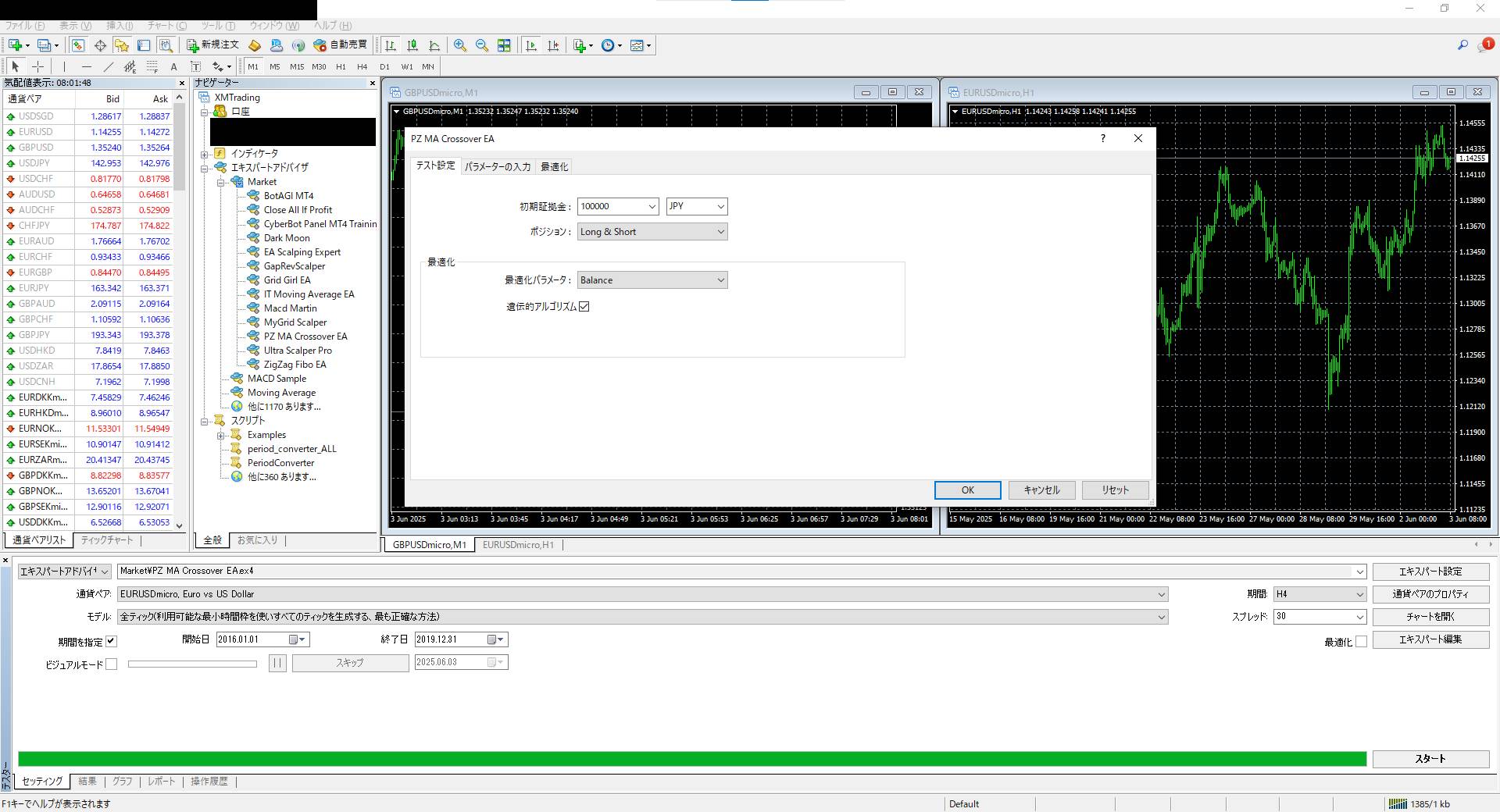Open the 結果 tab in tester
1500x812 pixels.
click(x=87, y=781)
